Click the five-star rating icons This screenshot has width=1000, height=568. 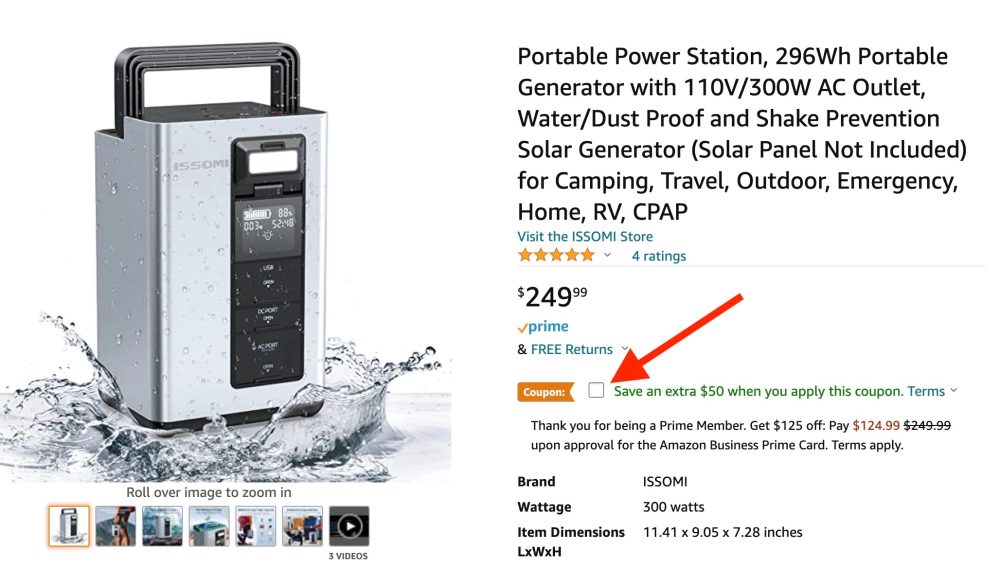(x=555, y=256)
